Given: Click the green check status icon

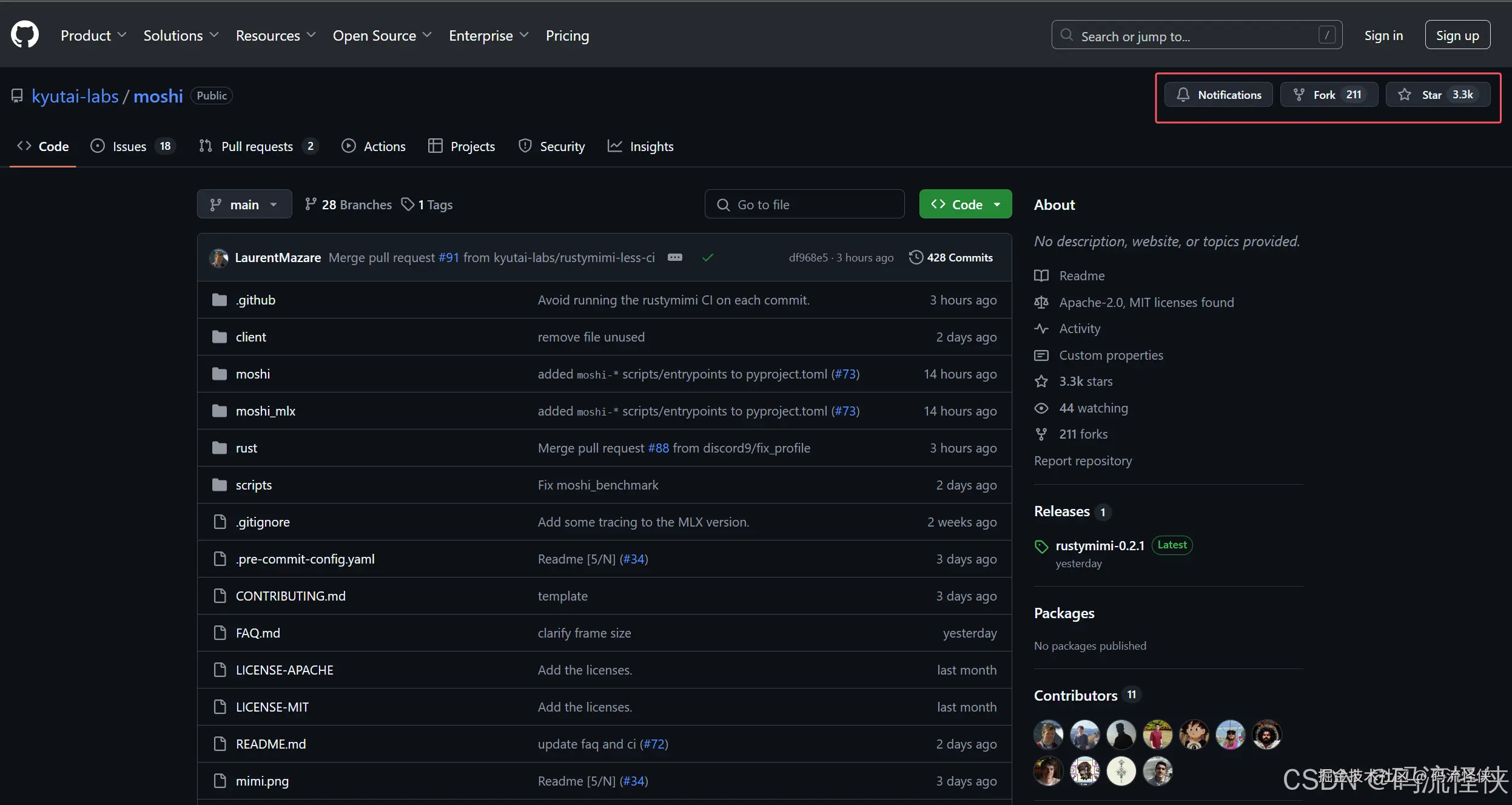Looking at the screenshot, I should tap(707, 258).
